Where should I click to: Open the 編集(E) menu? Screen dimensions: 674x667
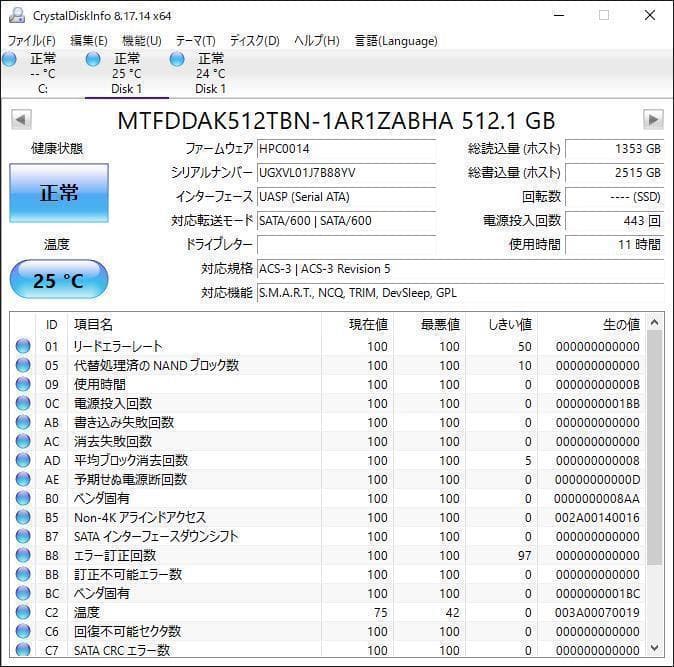pos(89,41)
